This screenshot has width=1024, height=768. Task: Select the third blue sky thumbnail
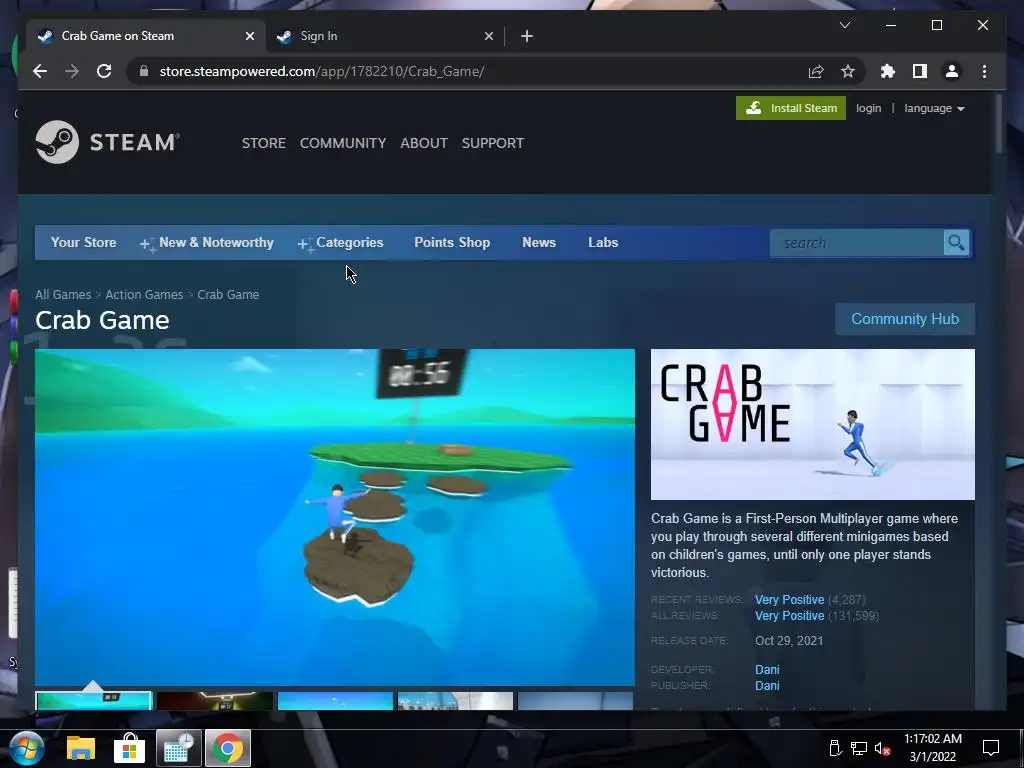335,701
